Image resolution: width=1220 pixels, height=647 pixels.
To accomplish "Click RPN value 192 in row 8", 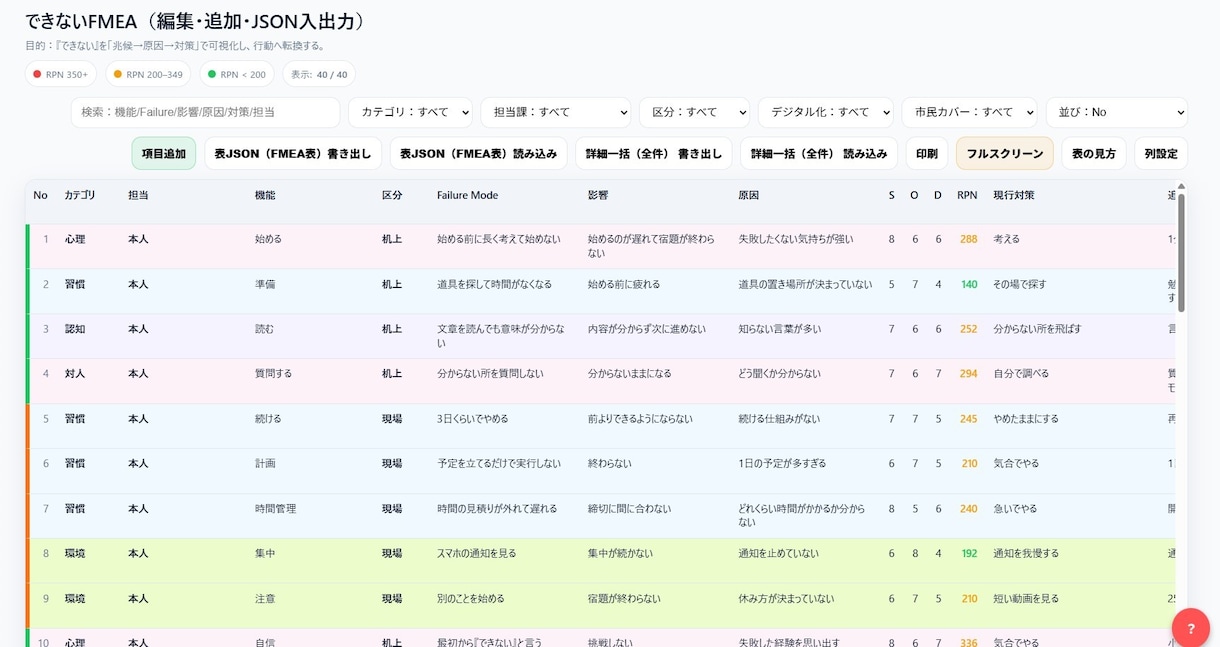I will coord(969,554).
